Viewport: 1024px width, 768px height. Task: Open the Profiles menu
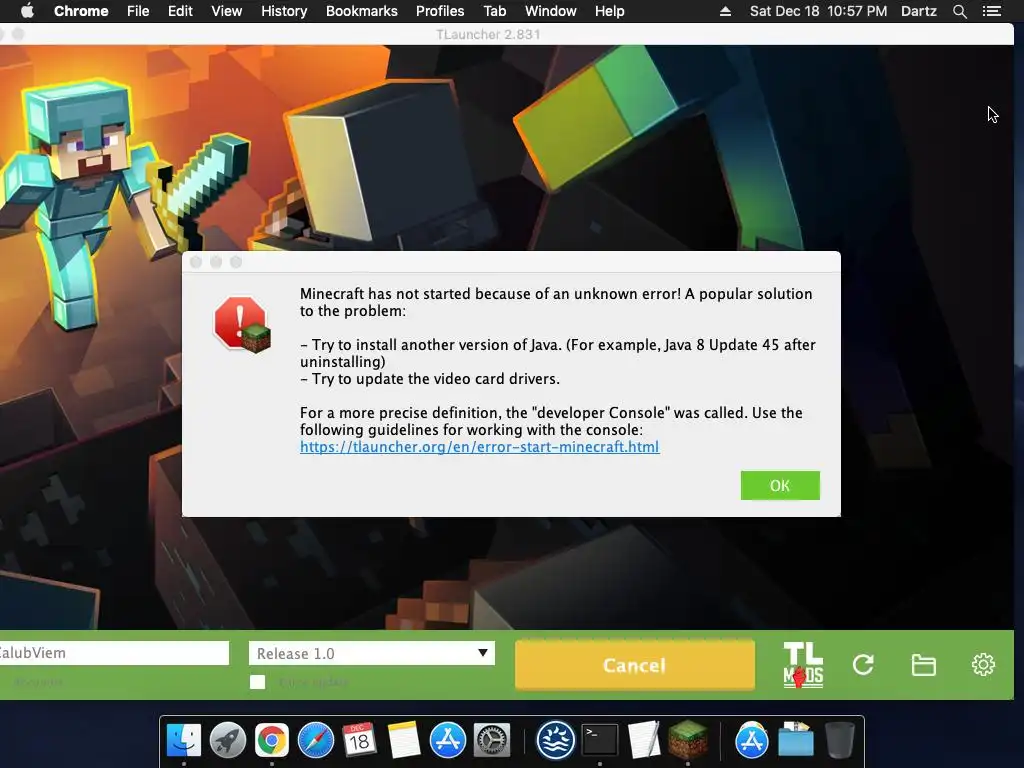440,11
